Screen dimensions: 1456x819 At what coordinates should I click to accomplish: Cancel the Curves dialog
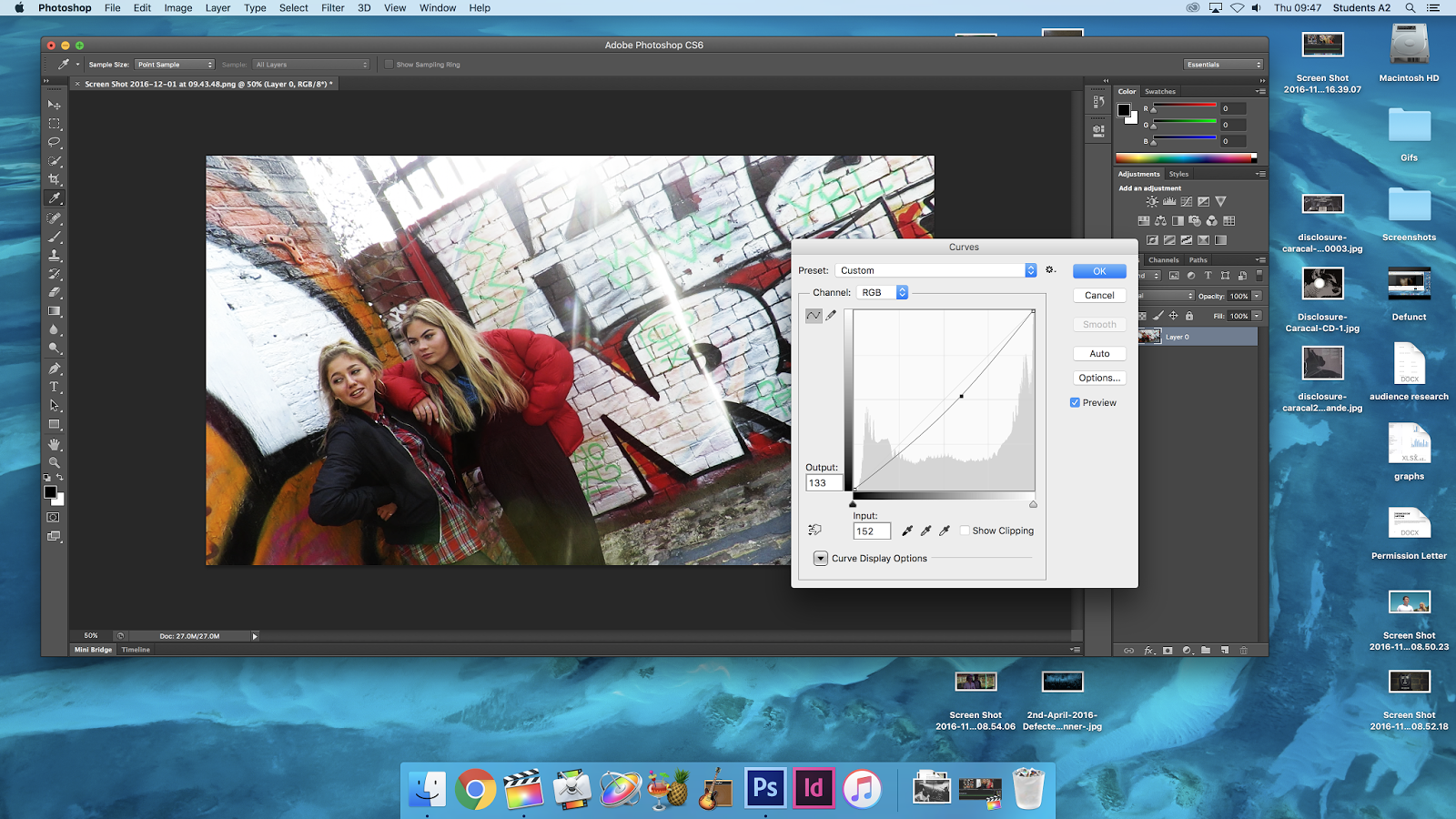[x=1099, y=295]
